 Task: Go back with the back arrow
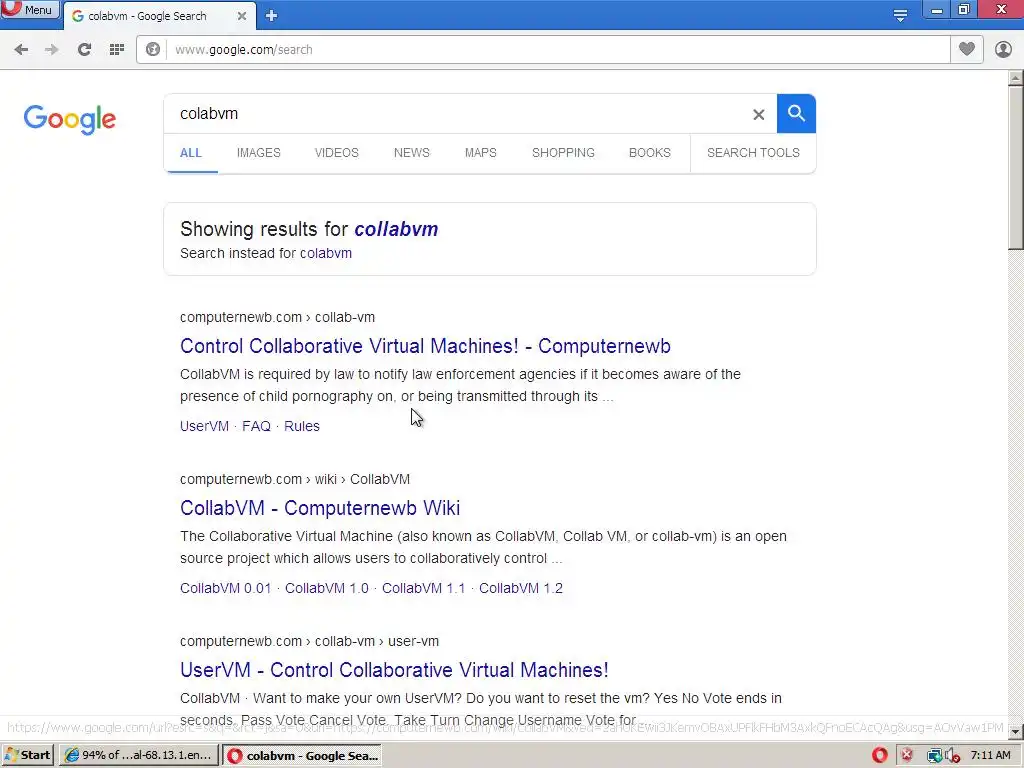click(x=21, y=50)
